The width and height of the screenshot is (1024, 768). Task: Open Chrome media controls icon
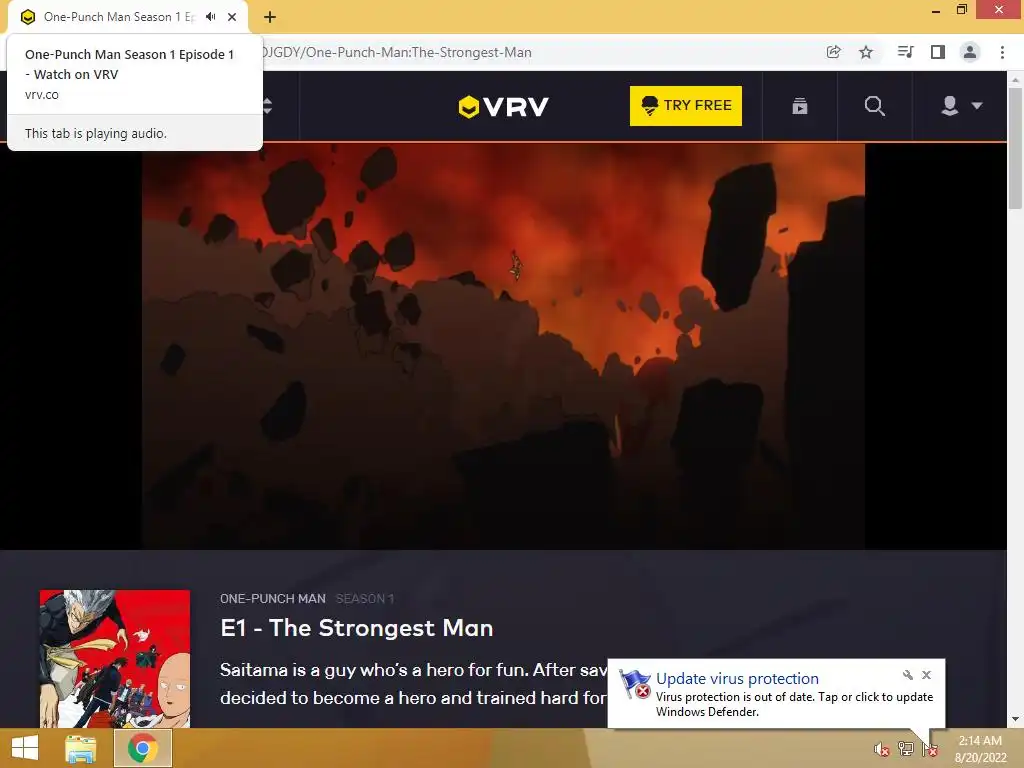point(905,52)
